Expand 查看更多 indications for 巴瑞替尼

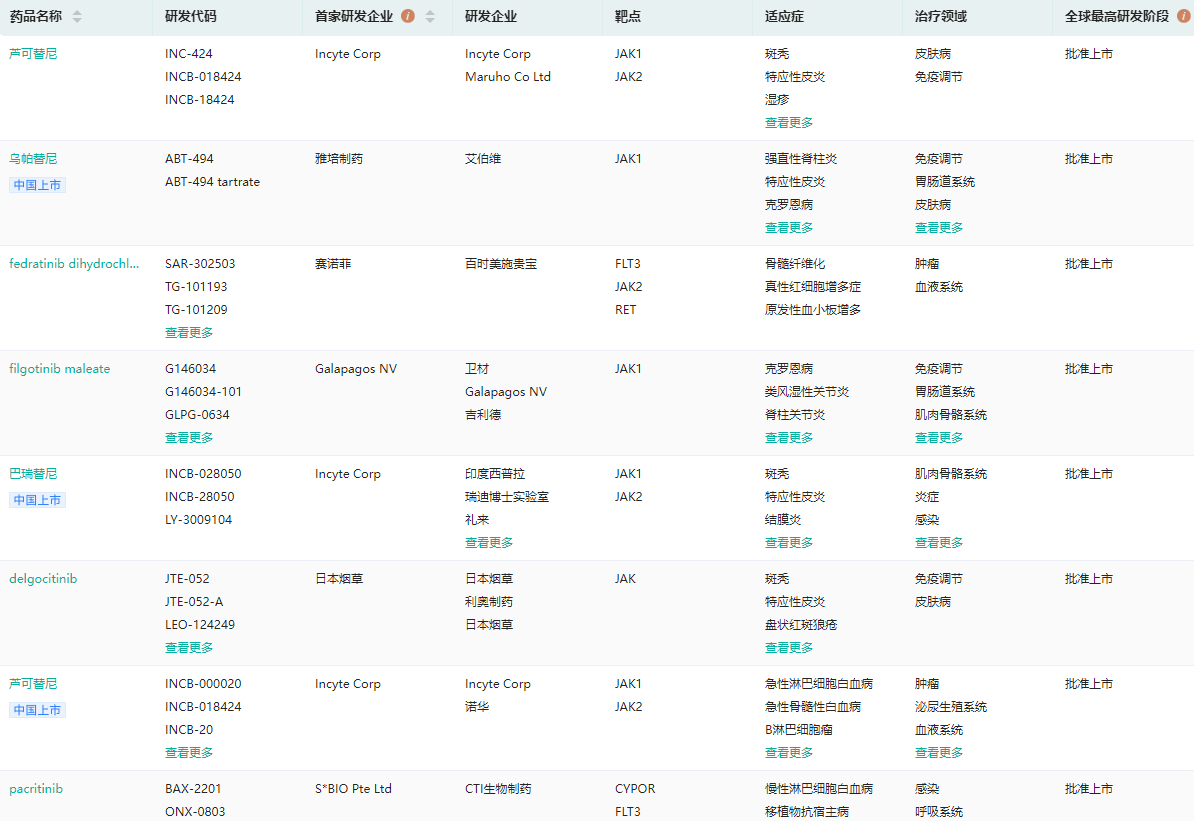789,543
